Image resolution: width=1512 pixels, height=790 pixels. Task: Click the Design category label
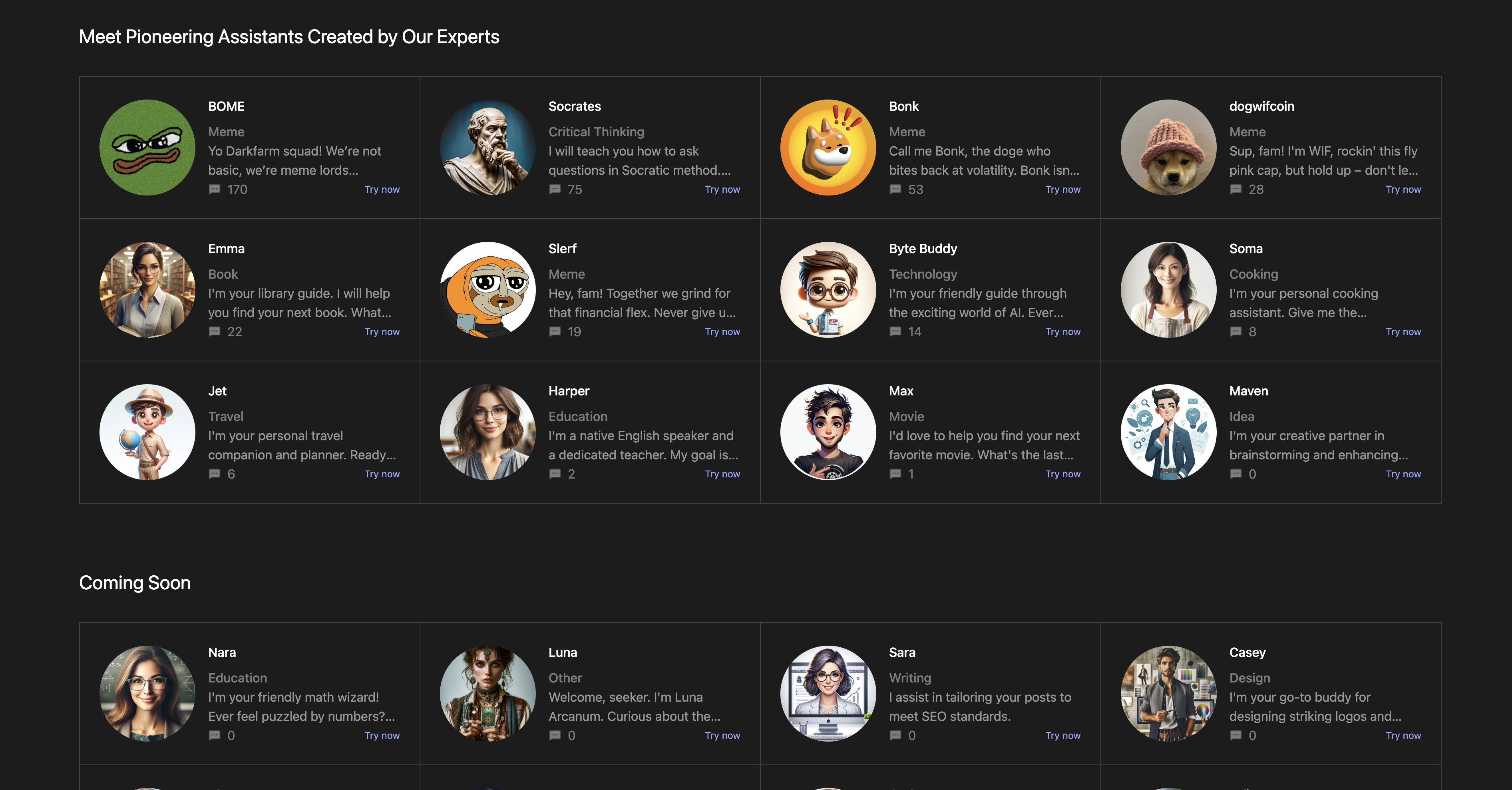pos(1249,678)
